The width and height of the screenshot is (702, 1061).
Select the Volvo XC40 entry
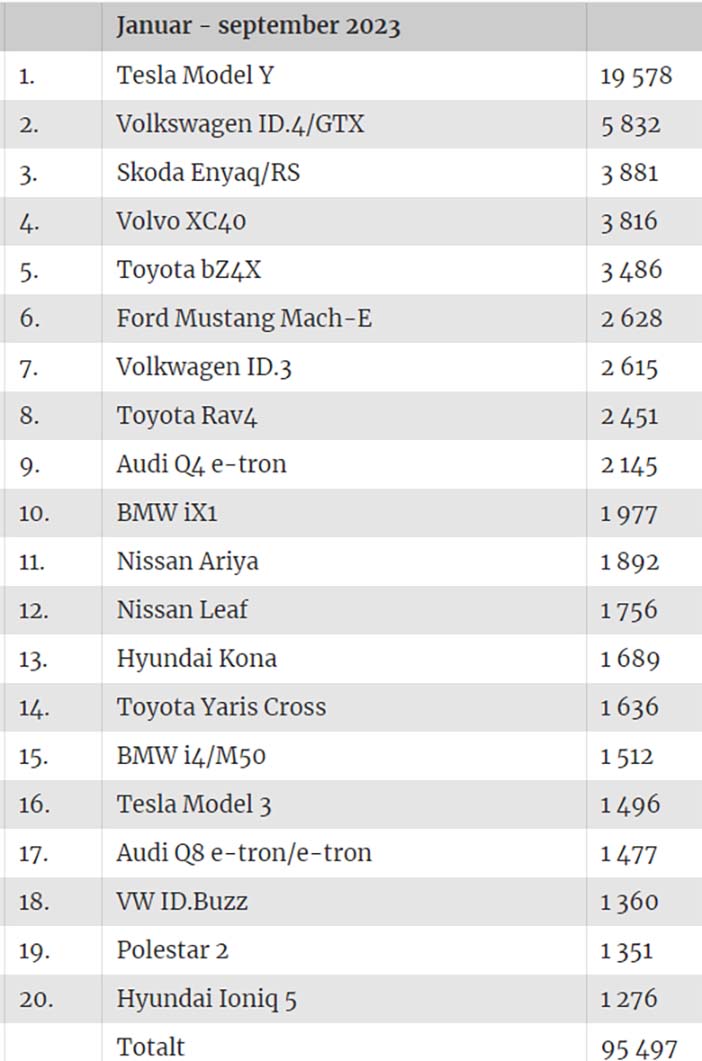click(181, 221)
